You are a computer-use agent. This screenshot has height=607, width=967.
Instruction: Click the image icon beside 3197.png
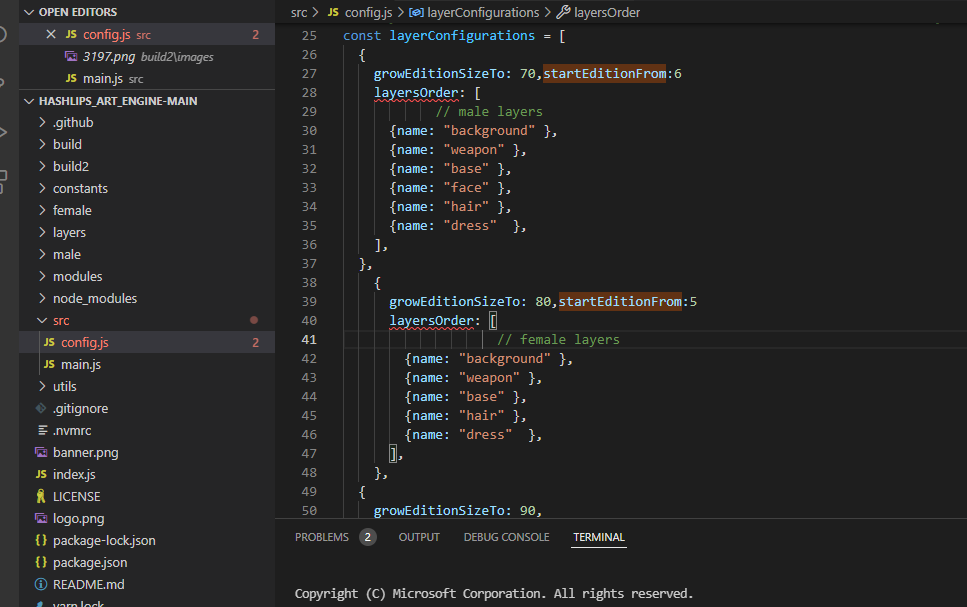pyautogui.click(x=71, y=57)
